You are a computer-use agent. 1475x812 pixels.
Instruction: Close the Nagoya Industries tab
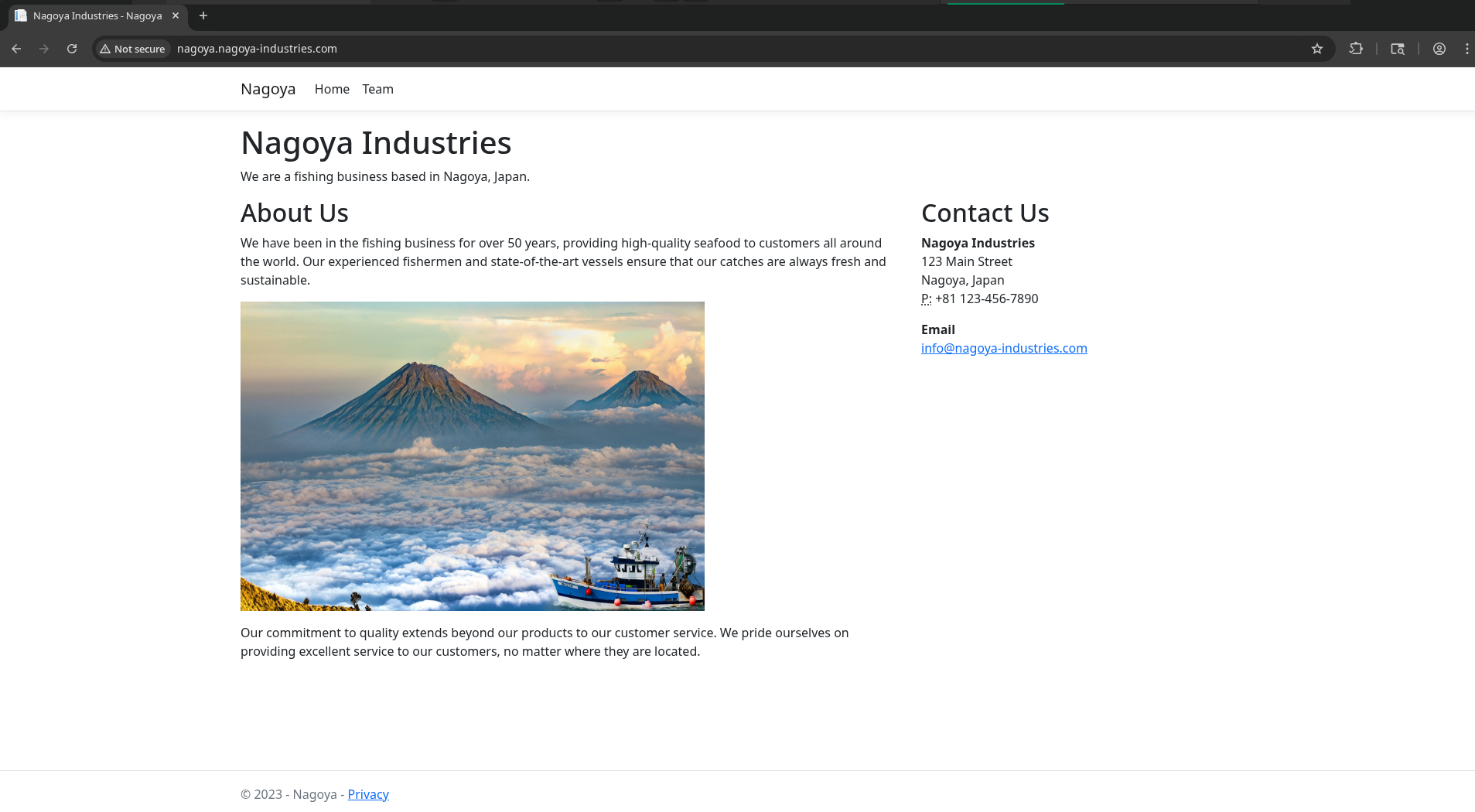tap(176, 15)
